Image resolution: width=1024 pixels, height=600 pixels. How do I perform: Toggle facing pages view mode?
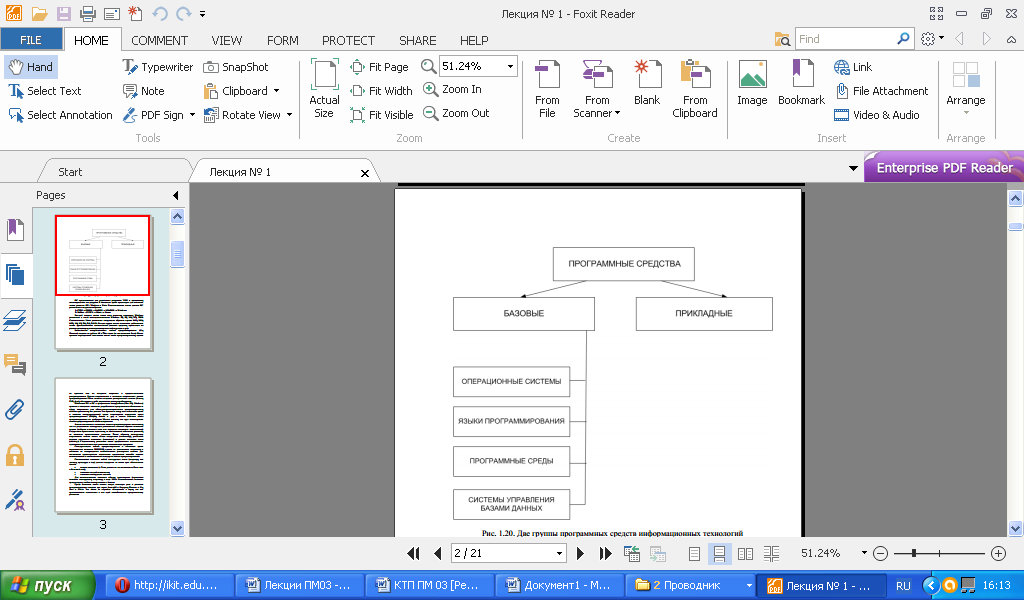745,553
